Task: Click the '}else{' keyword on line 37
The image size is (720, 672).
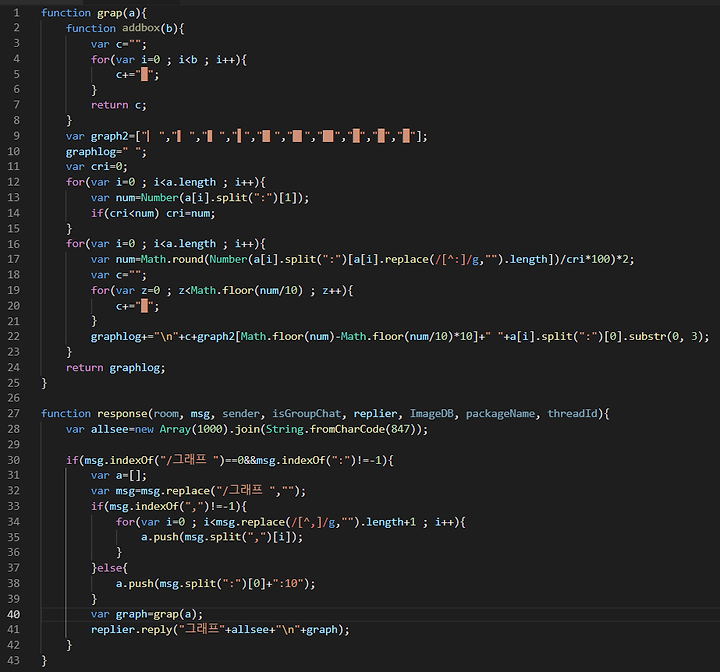Action: (109, 568)
